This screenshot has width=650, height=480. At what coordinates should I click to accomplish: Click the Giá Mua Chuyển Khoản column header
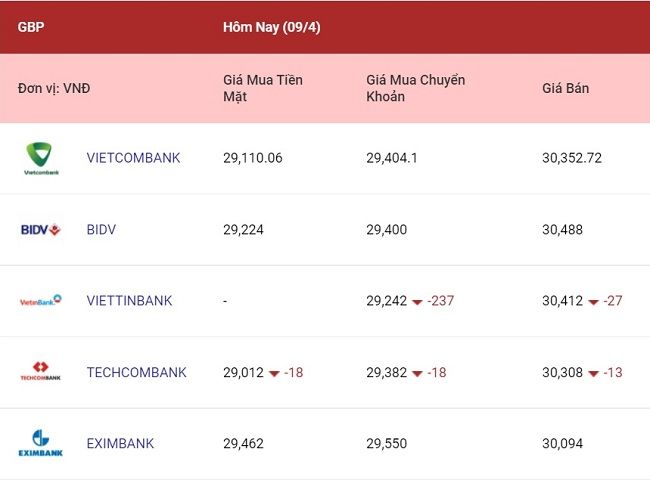(x=415, y=88)
